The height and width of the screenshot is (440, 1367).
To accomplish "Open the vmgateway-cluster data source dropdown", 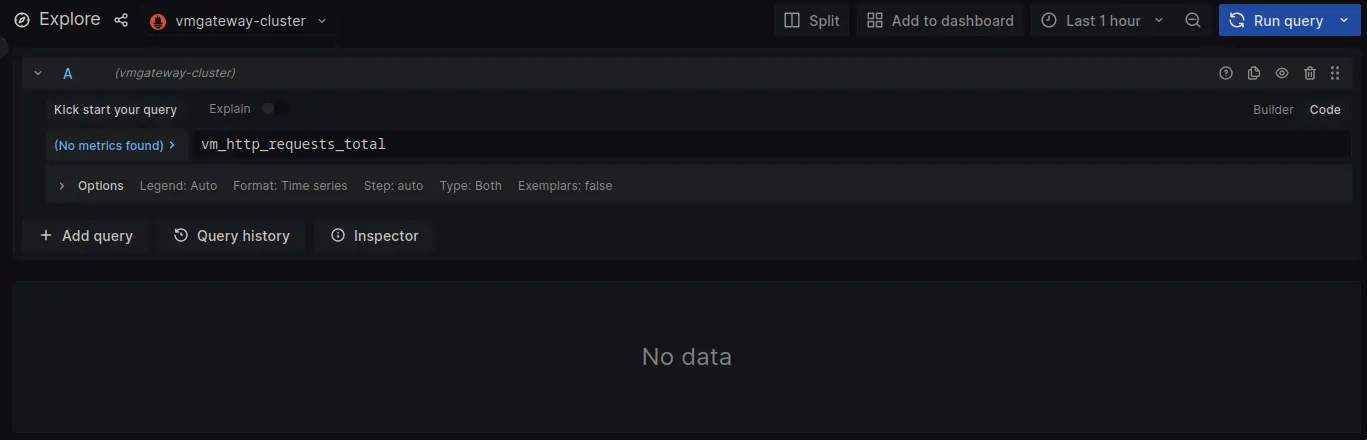I will 238,21.
